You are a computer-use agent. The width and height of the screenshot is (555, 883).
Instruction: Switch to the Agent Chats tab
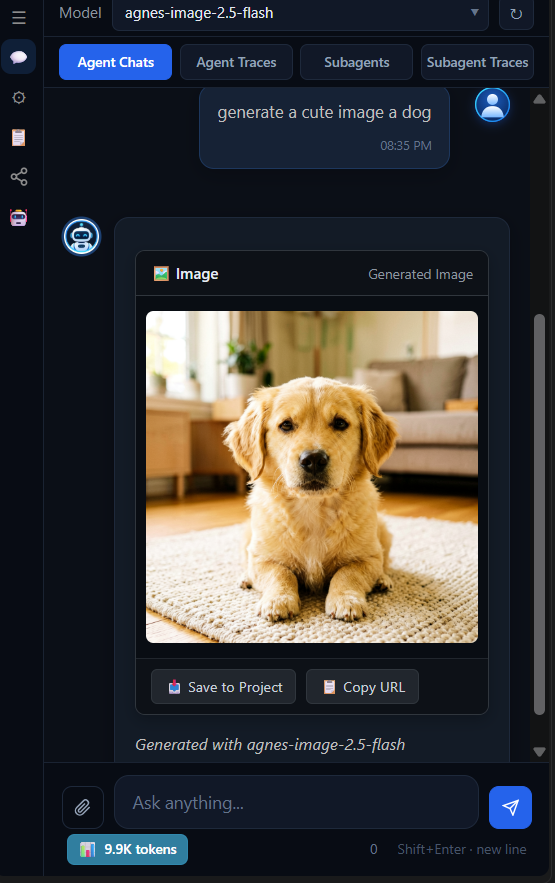(115, 62)
